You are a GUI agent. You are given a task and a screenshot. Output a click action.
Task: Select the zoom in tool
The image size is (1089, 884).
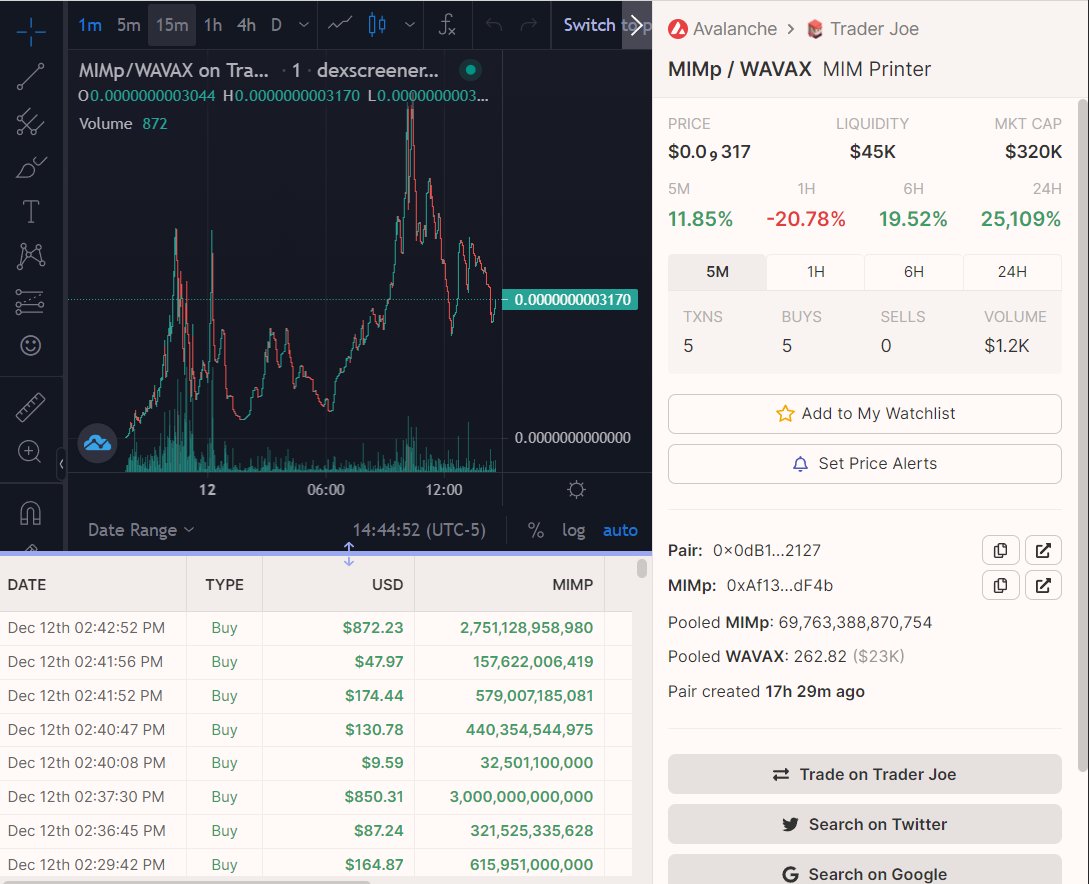coord(29,452)
